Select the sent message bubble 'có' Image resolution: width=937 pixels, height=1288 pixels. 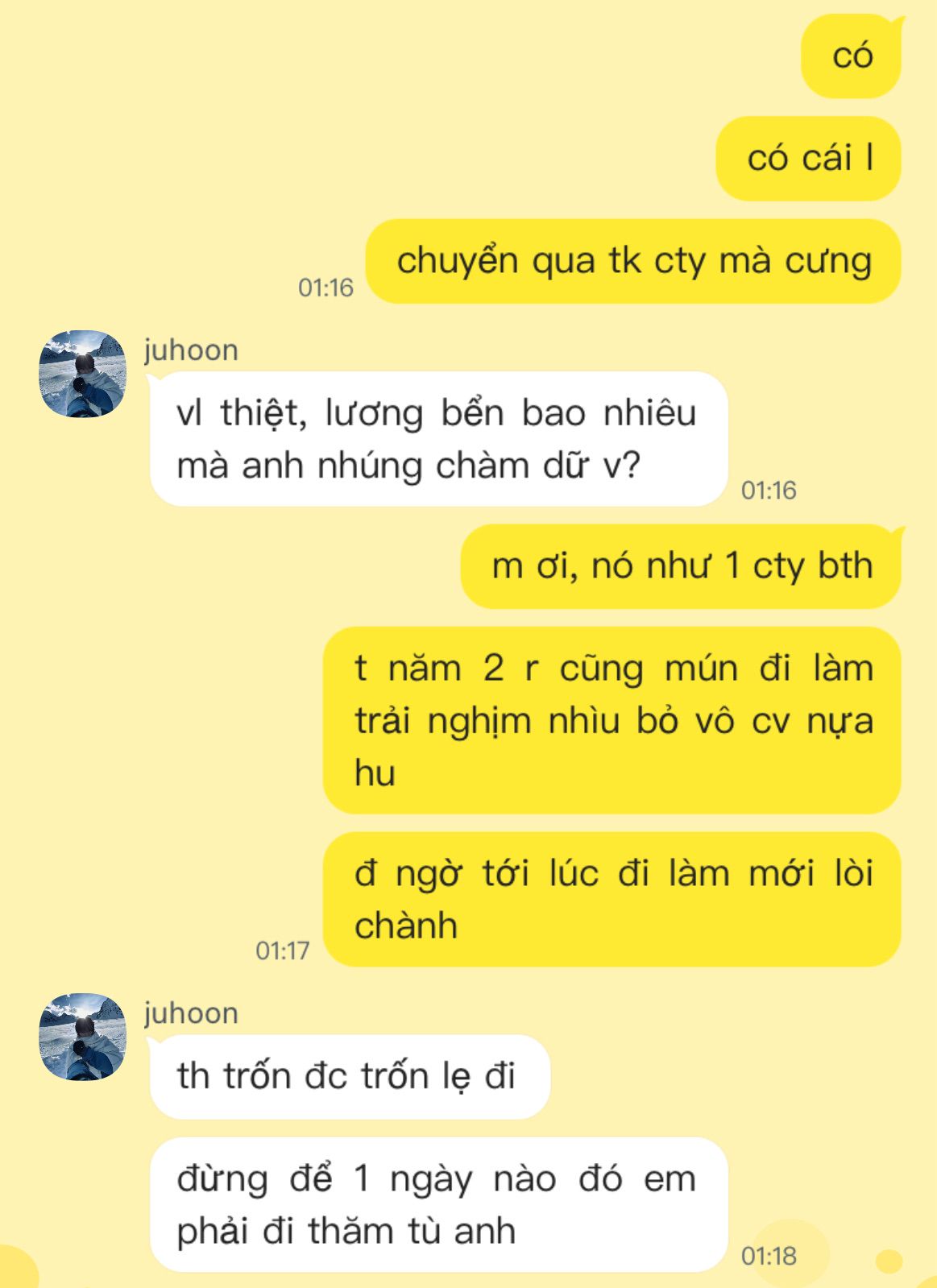(x=851, y=56)
